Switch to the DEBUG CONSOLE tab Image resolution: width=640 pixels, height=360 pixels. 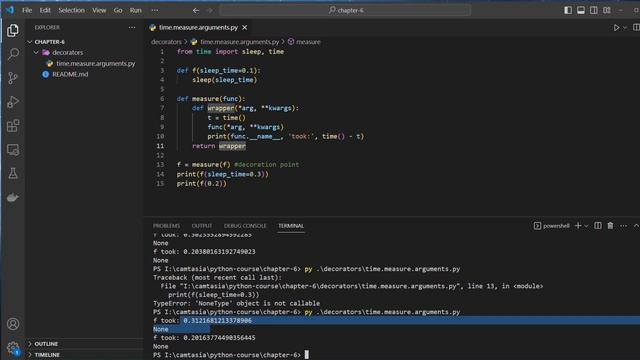click(x=245, y=226)
